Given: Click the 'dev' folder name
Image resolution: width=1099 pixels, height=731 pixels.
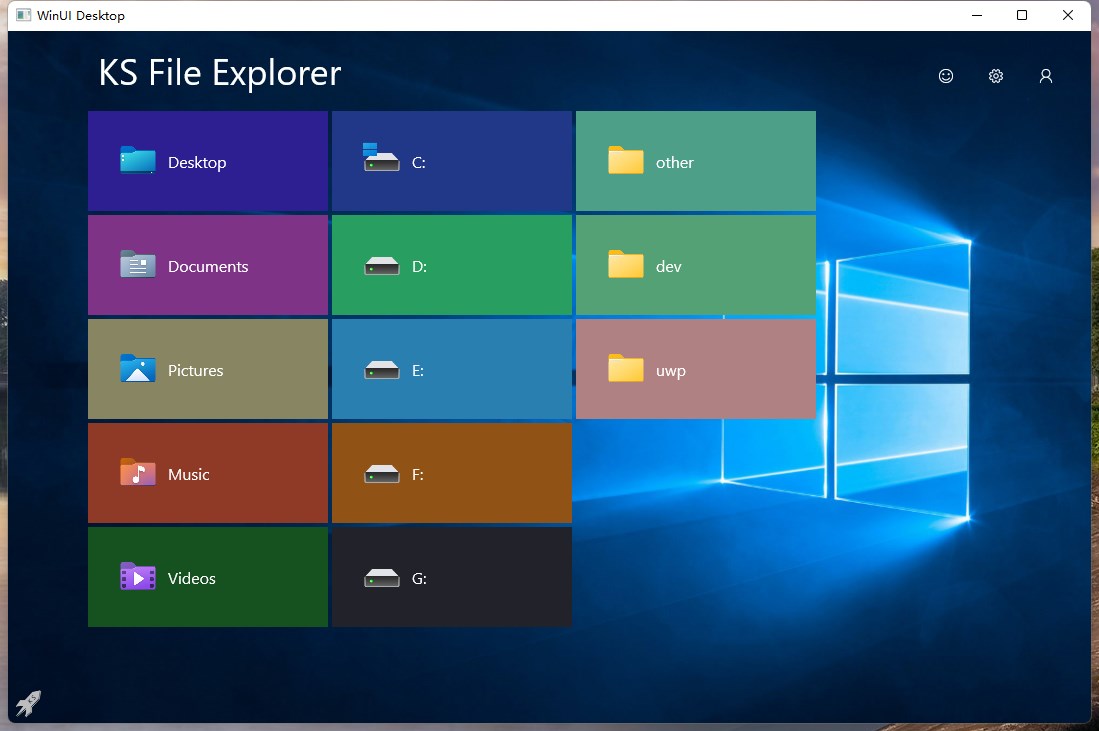Looking at the screenshot, I should click(668, 266).
